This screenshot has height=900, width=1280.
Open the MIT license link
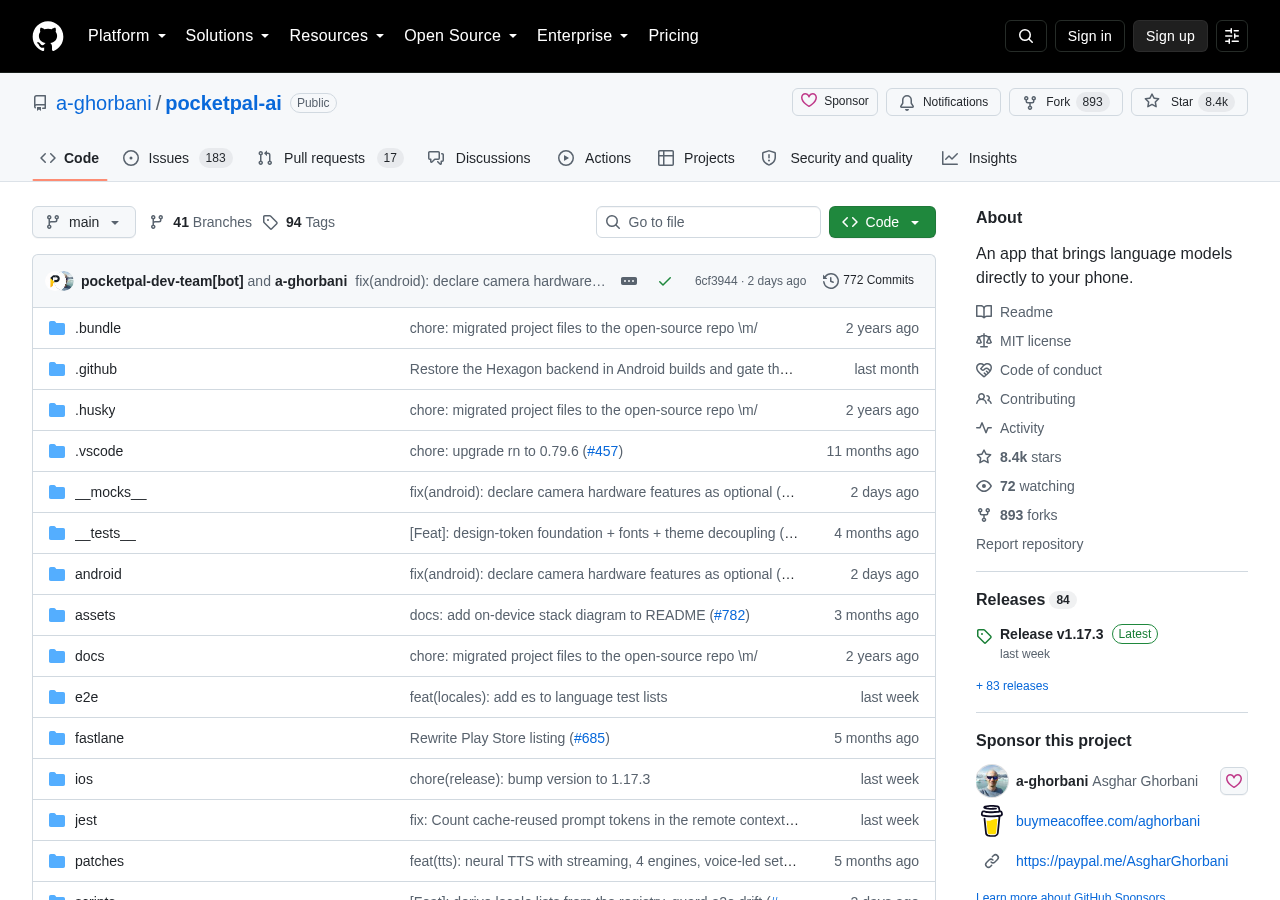pyautogui.click(x=1023, y=341)
